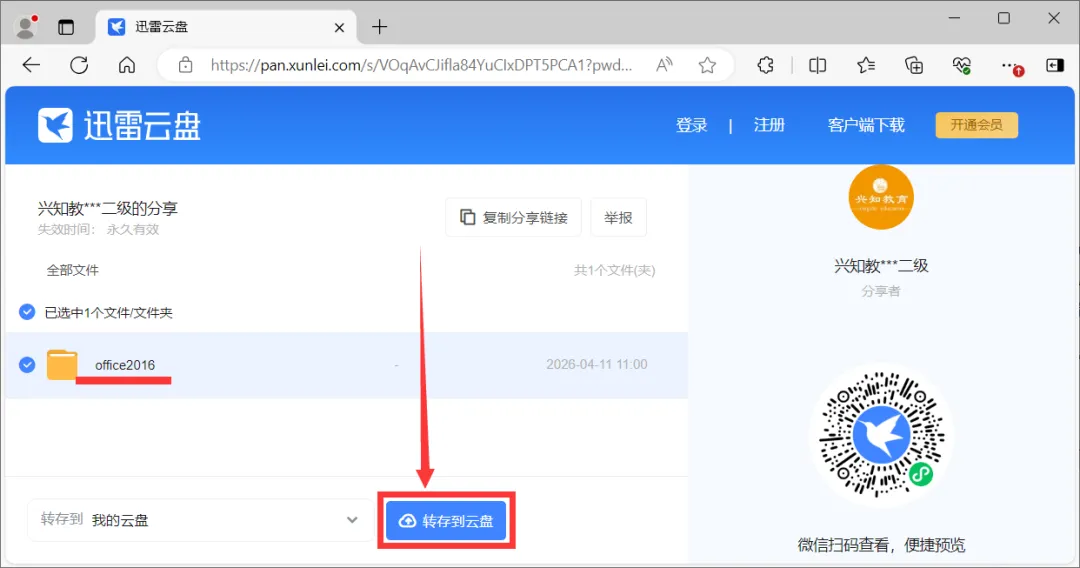Click the 迅雷云盘 bird logo

pyautogui.click(x=55, y=125)
